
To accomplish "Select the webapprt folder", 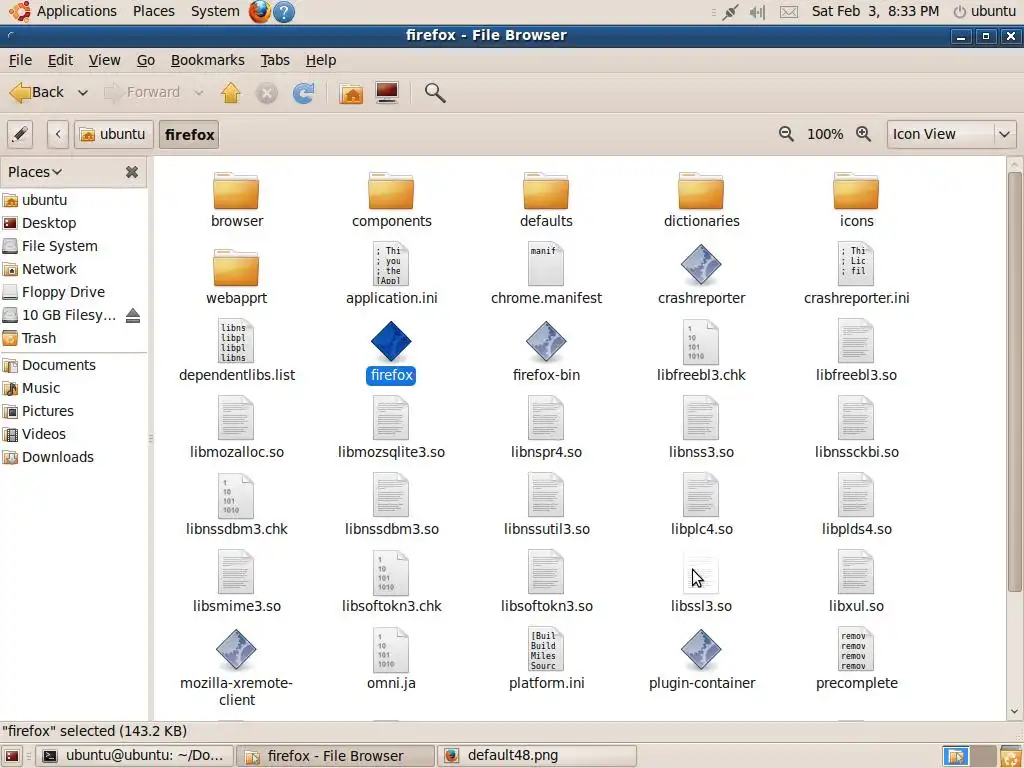I will point(236,277).
